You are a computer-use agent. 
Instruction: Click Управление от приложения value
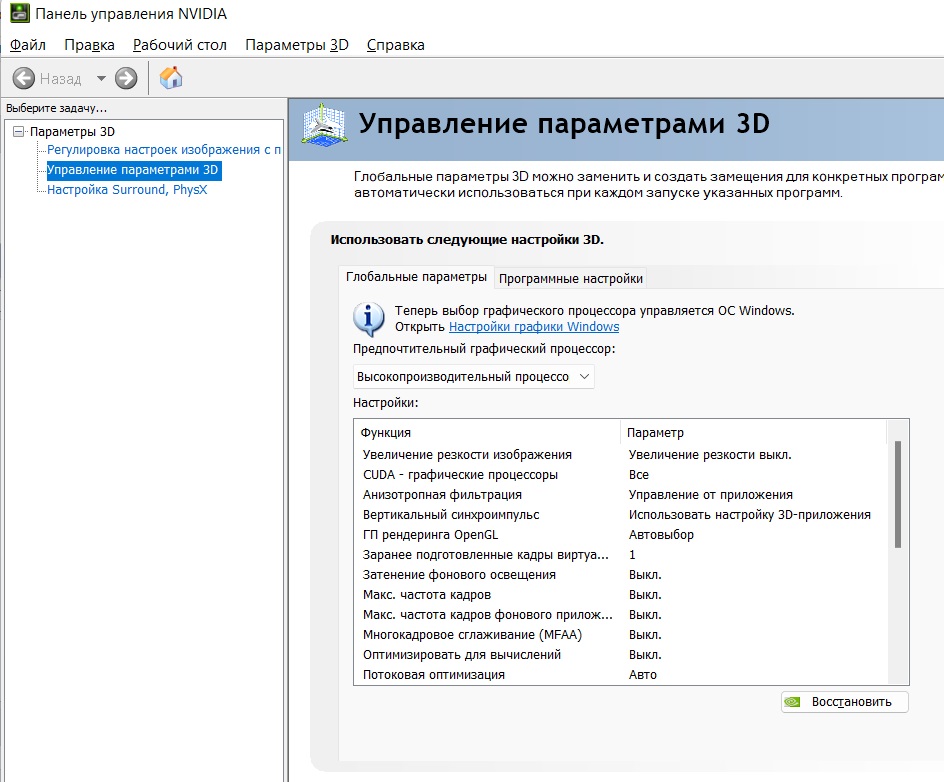(710, 494)
